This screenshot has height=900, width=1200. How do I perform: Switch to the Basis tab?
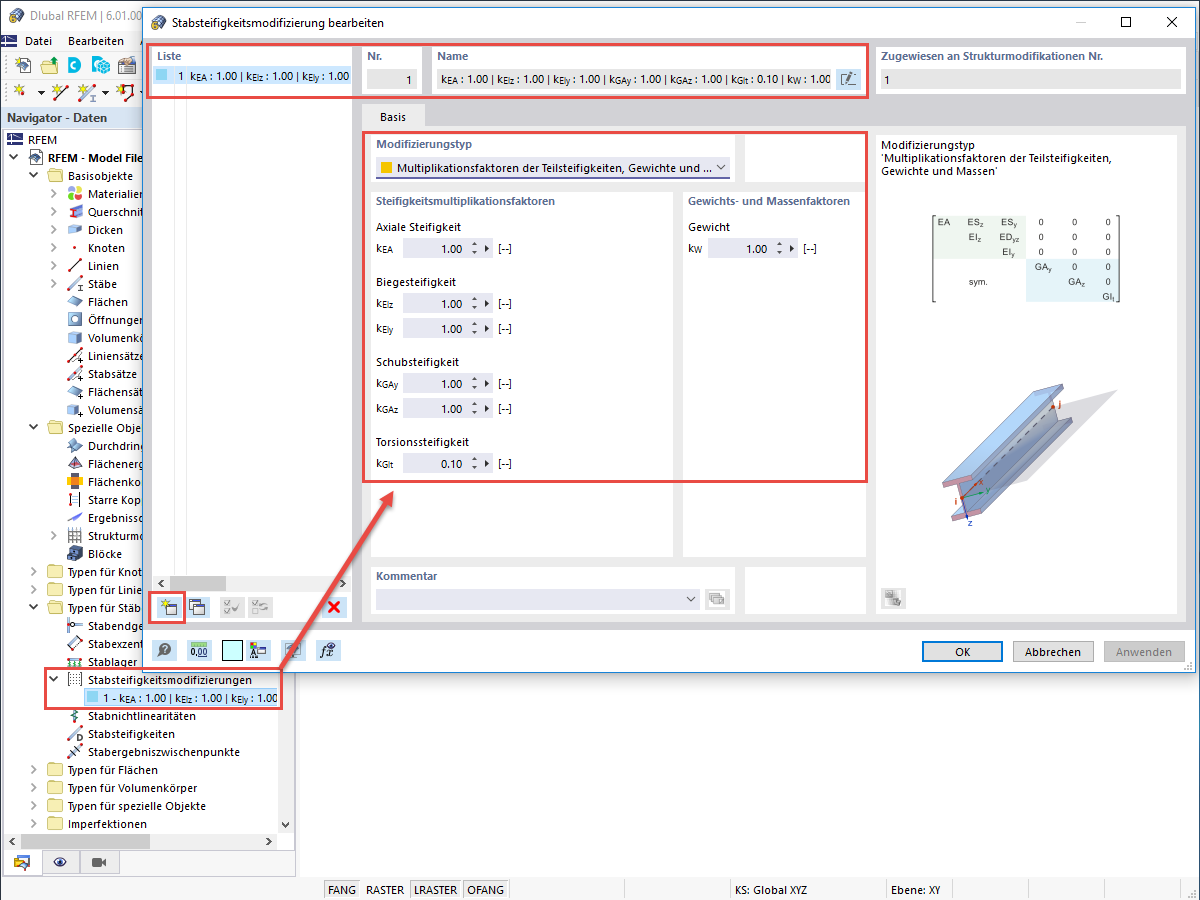(x=393, y=116)
